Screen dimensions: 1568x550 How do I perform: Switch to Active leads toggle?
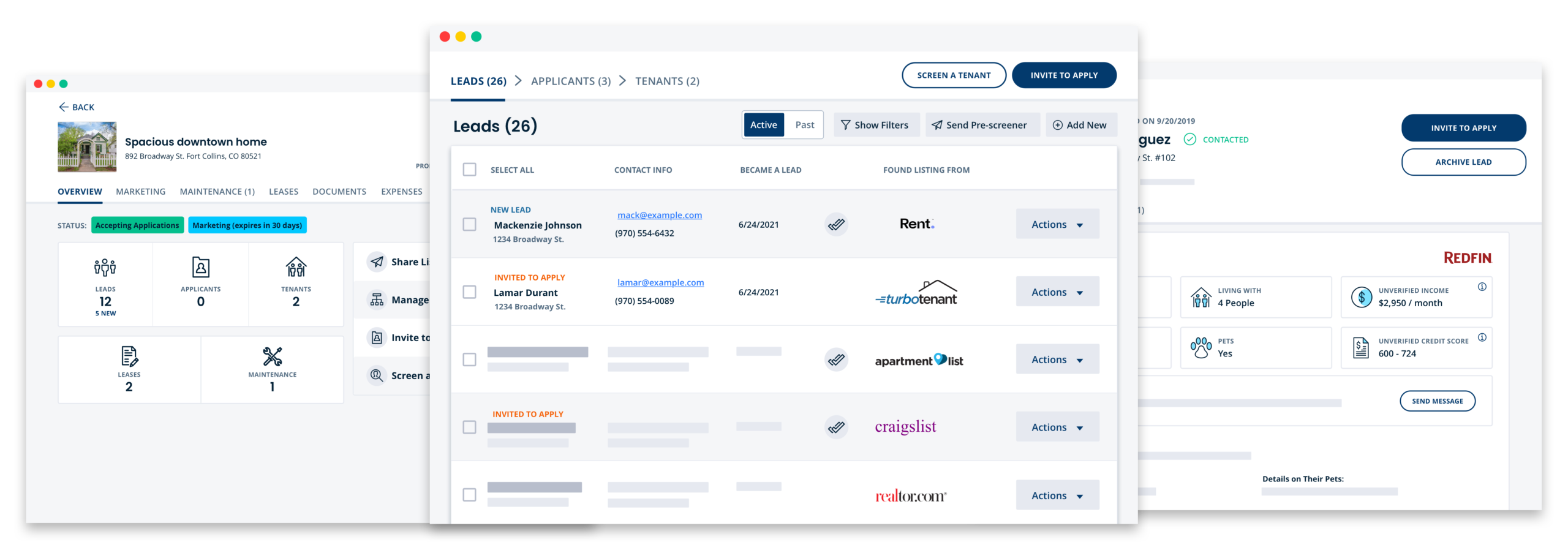click(763, 125)
